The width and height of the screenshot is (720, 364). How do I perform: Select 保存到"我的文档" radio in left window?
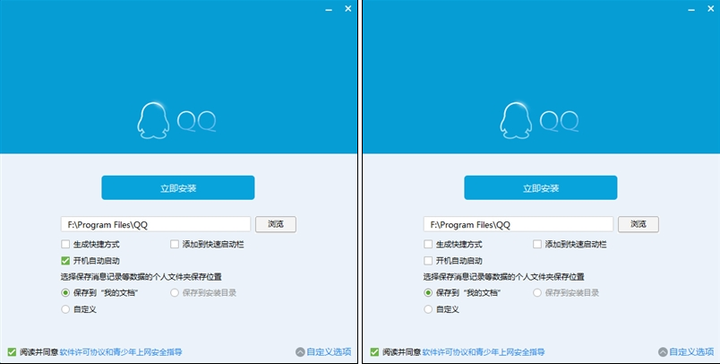66,292
